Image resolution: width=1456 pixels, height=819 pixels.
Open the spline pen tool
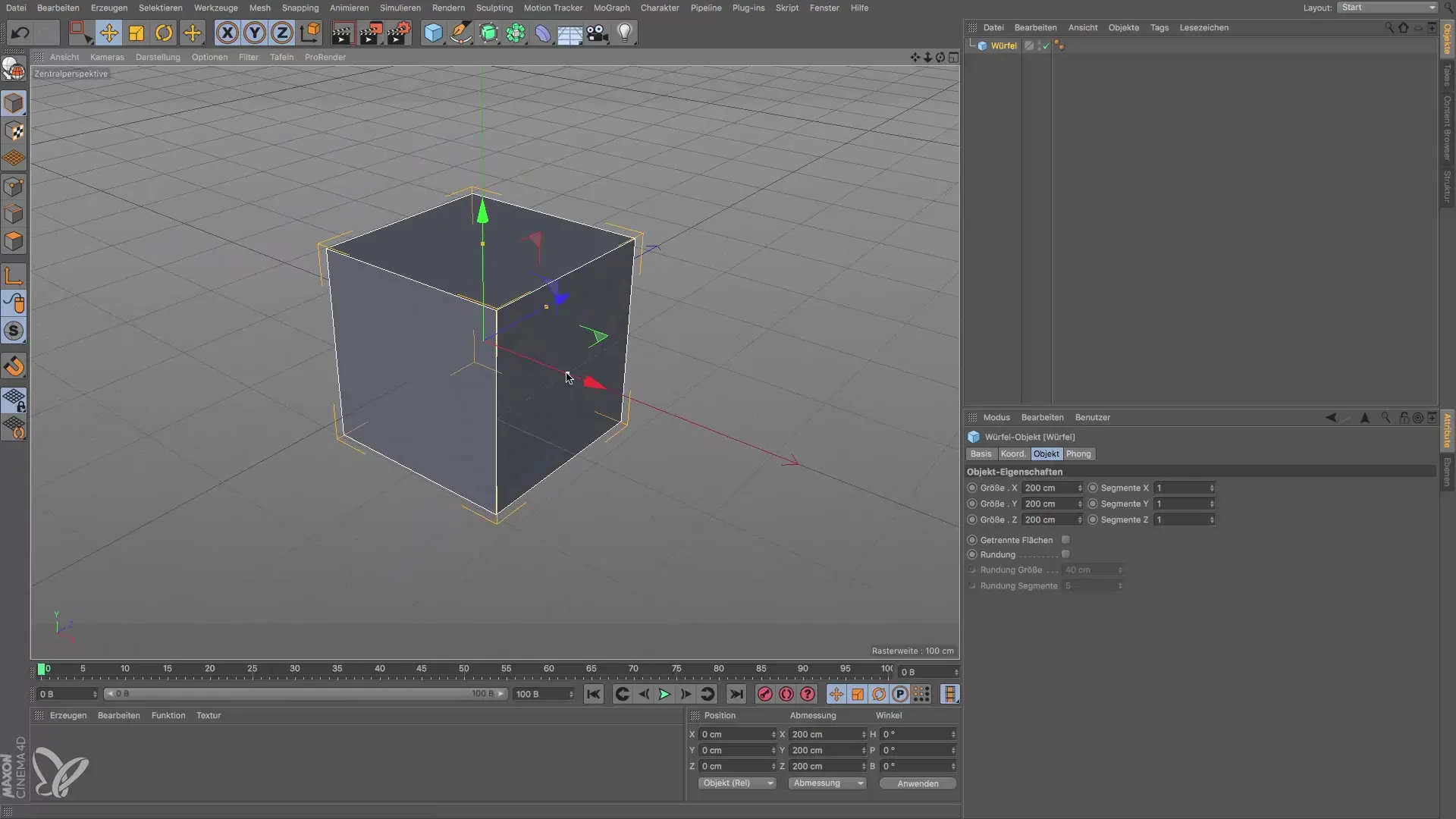point(461,33)
